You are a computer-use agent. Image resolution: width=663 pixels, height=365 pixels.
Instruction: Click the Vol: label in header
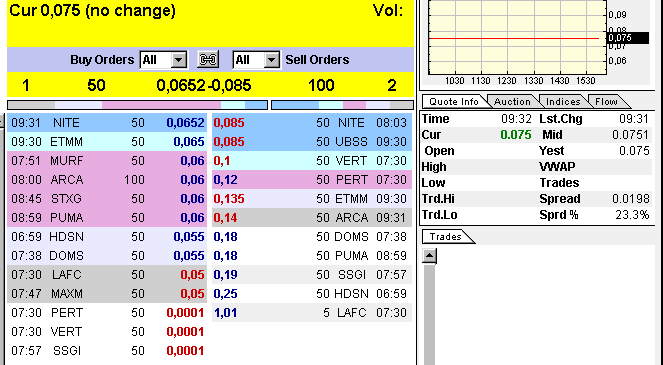(x=388, y=11)
